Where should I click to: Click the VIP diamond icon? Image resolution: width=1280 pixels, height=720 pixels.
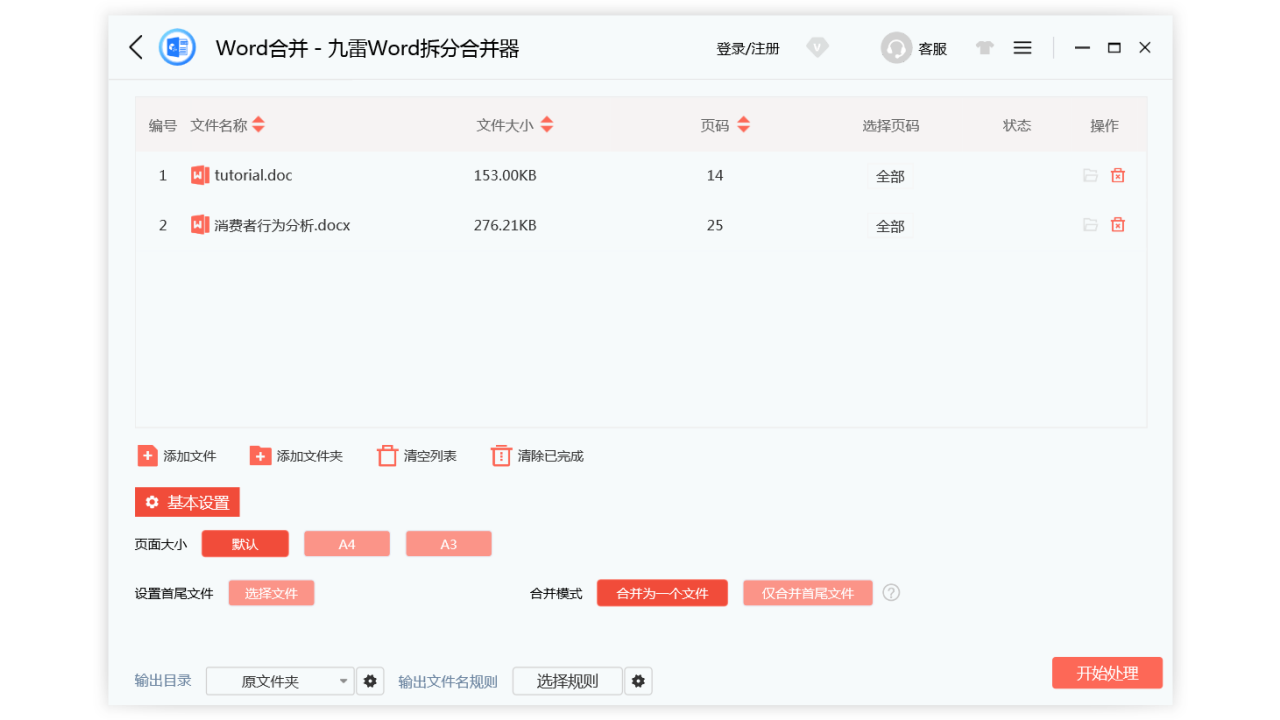(x=817, y=47)
